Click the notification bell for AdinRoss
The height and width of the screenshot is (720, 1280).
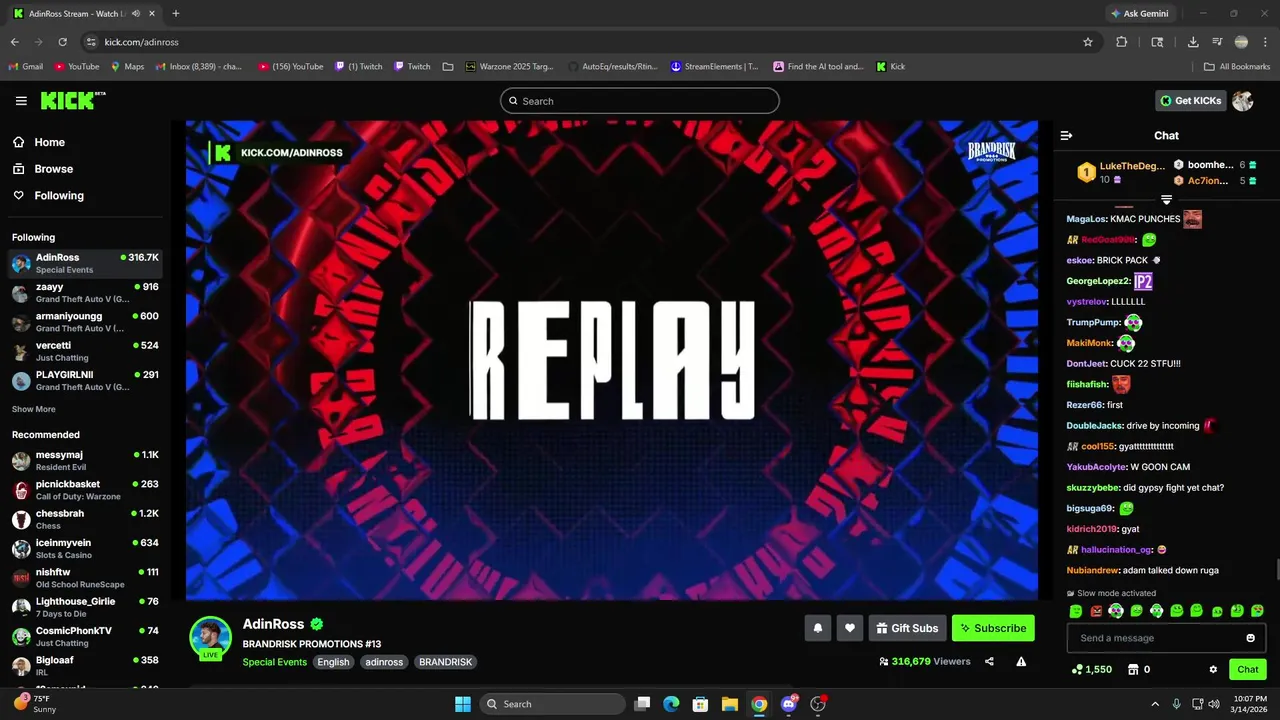(x=818, y=628)
